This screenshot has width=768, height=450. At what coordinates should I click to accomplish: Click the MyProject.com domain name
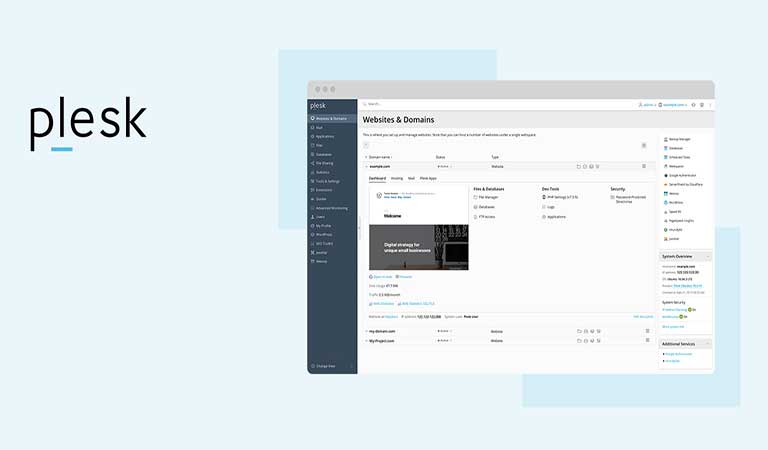pos(382,341)
